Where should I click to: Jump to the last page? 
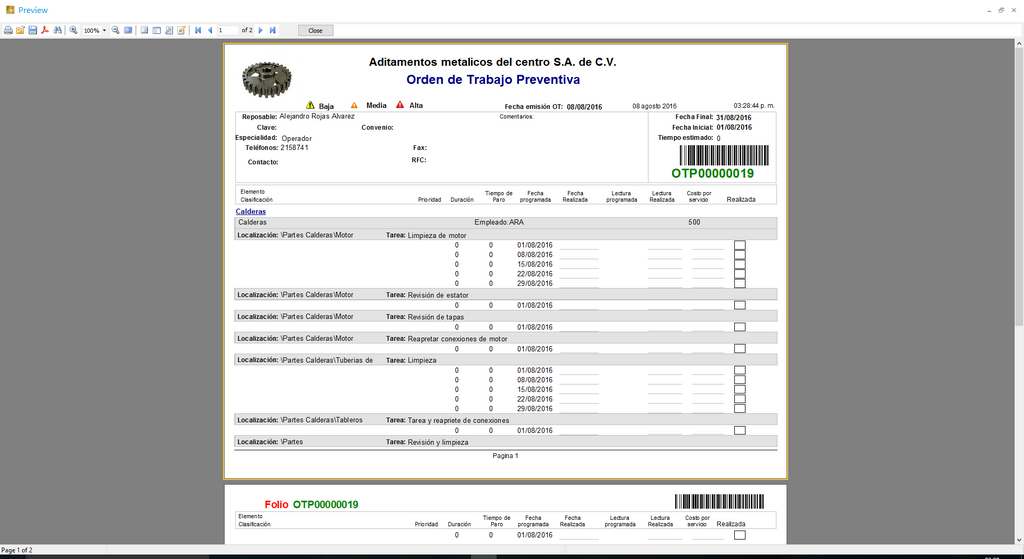pos(272,31)
